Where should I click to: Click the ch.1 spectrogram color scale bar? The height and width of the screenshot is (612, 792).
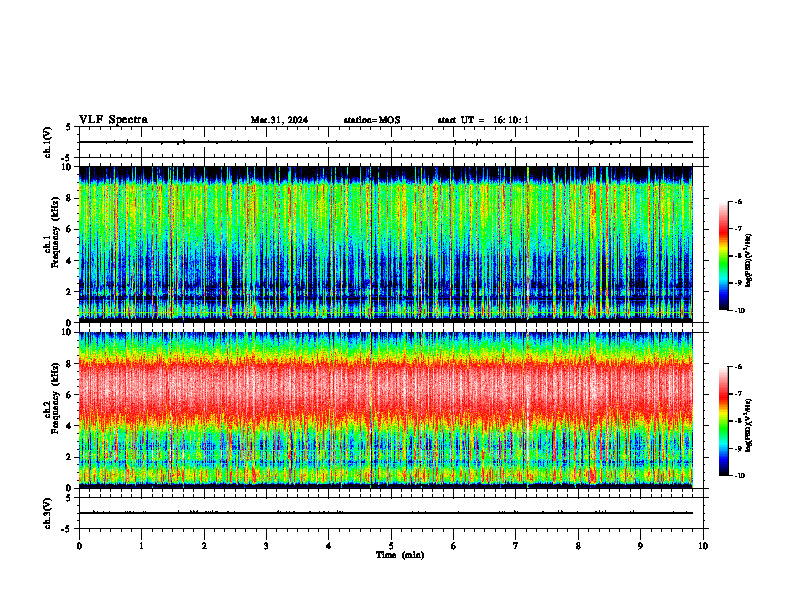click(723, 256)
